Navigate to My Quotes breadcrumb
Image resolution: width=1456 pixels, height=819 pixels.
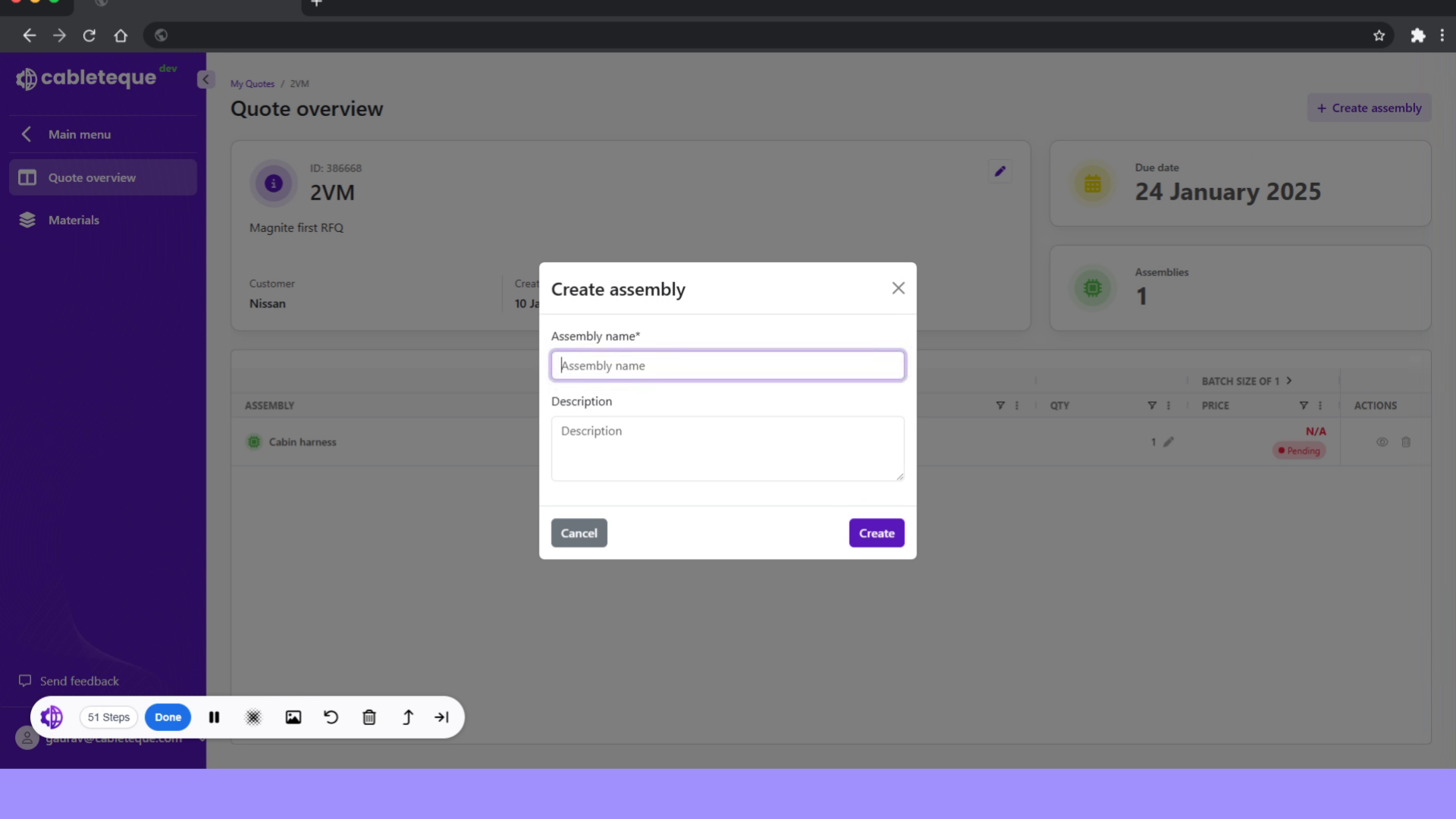pyautogui.click(x=252, y=83)
